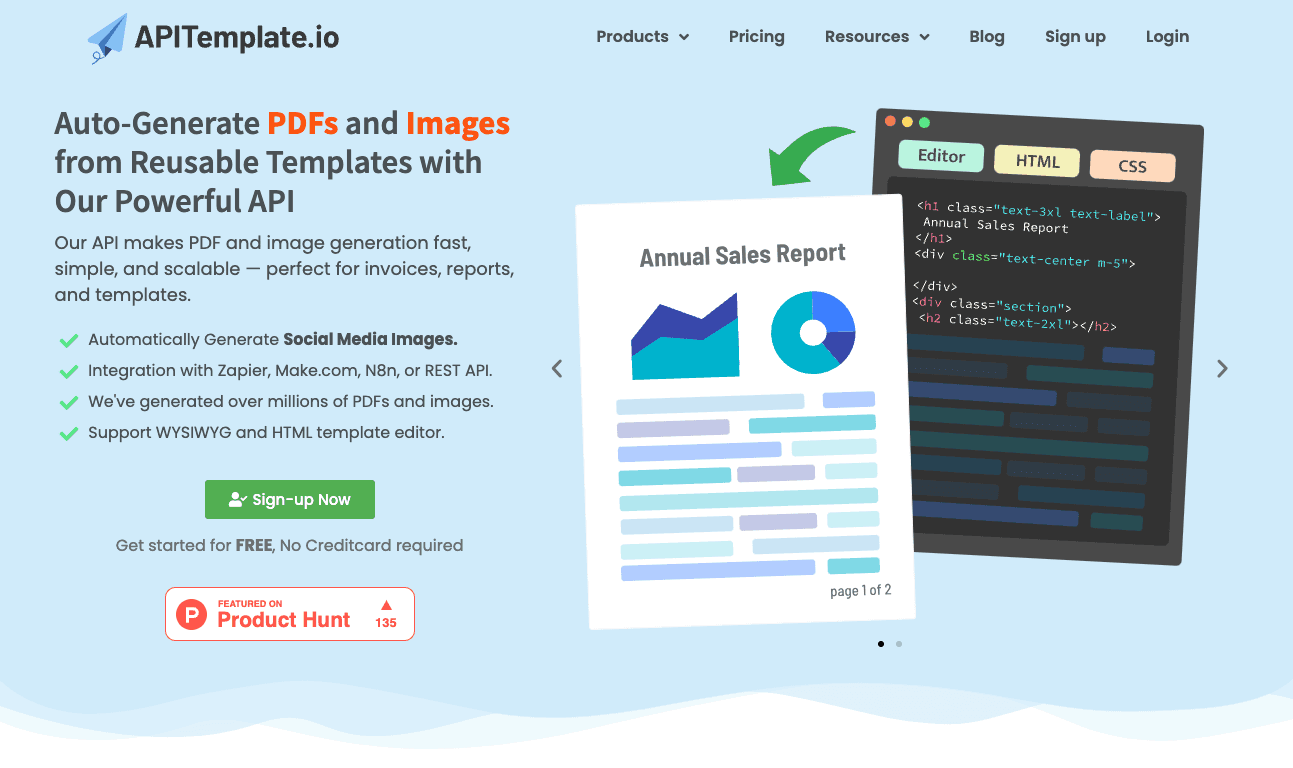The height and width of the screenshot is (768, 1293).
Task: Switch to the CSS tab
Action: [1131, 166]
